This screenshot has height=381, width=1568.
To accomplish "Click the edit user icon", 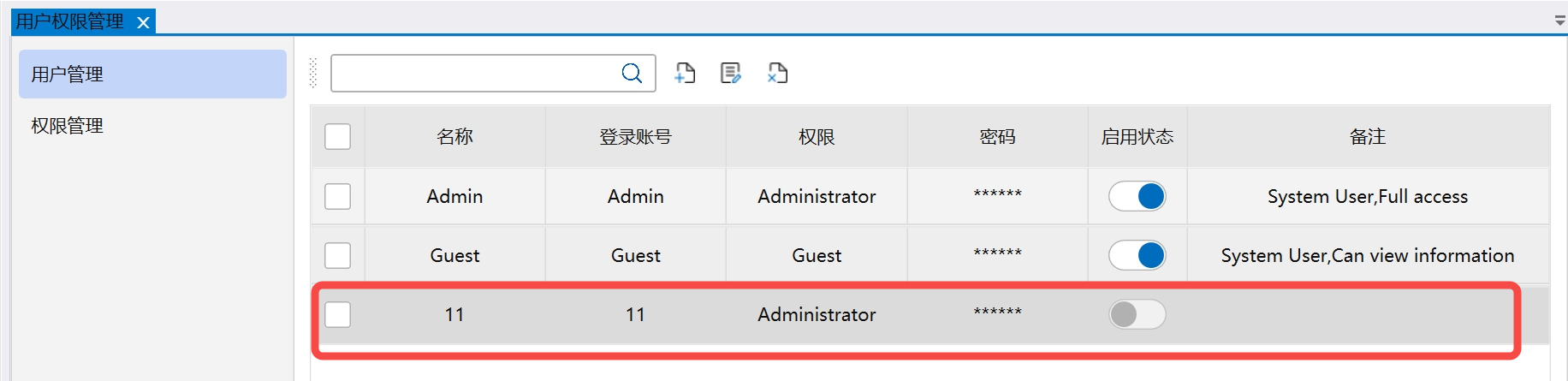I will pyautogui.click(x=730, y=74).
